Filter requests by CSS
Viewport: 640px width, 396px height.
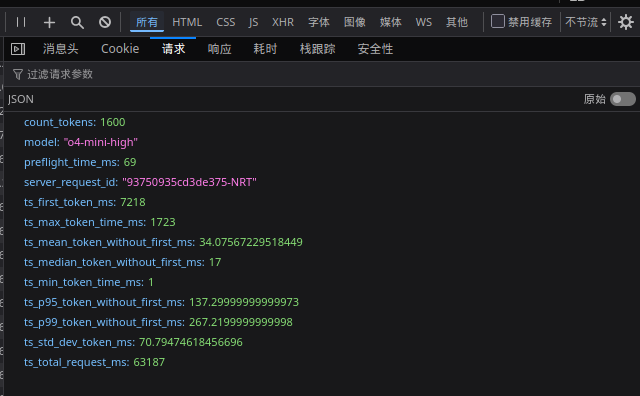tap(226, 22)
